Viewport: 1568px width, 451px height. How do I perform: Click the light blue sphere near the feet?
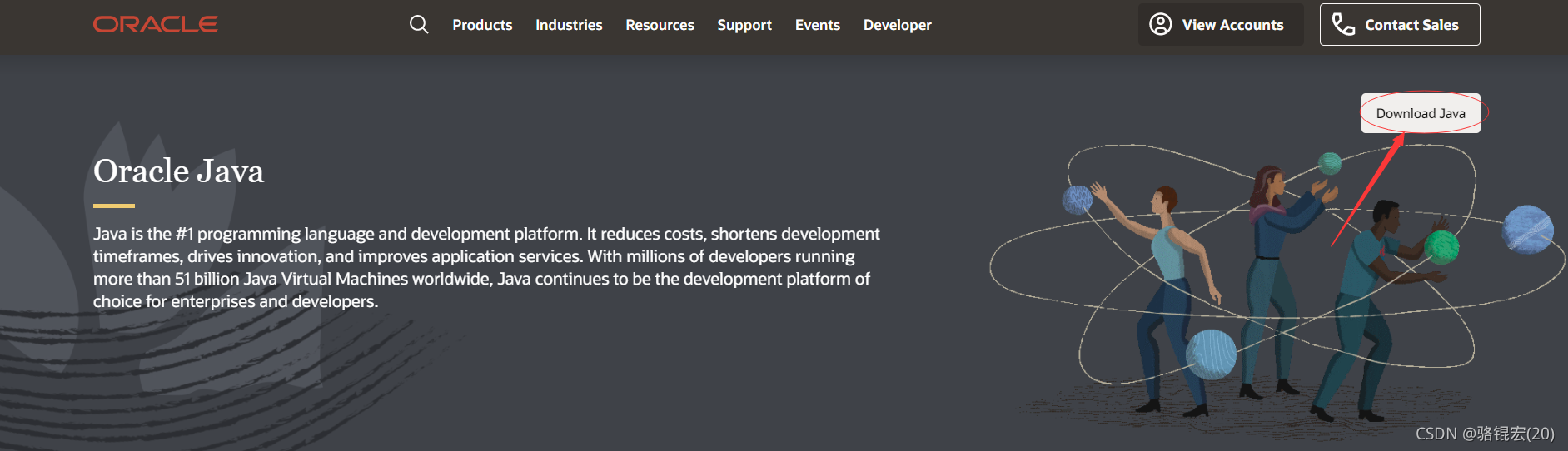1211,354
